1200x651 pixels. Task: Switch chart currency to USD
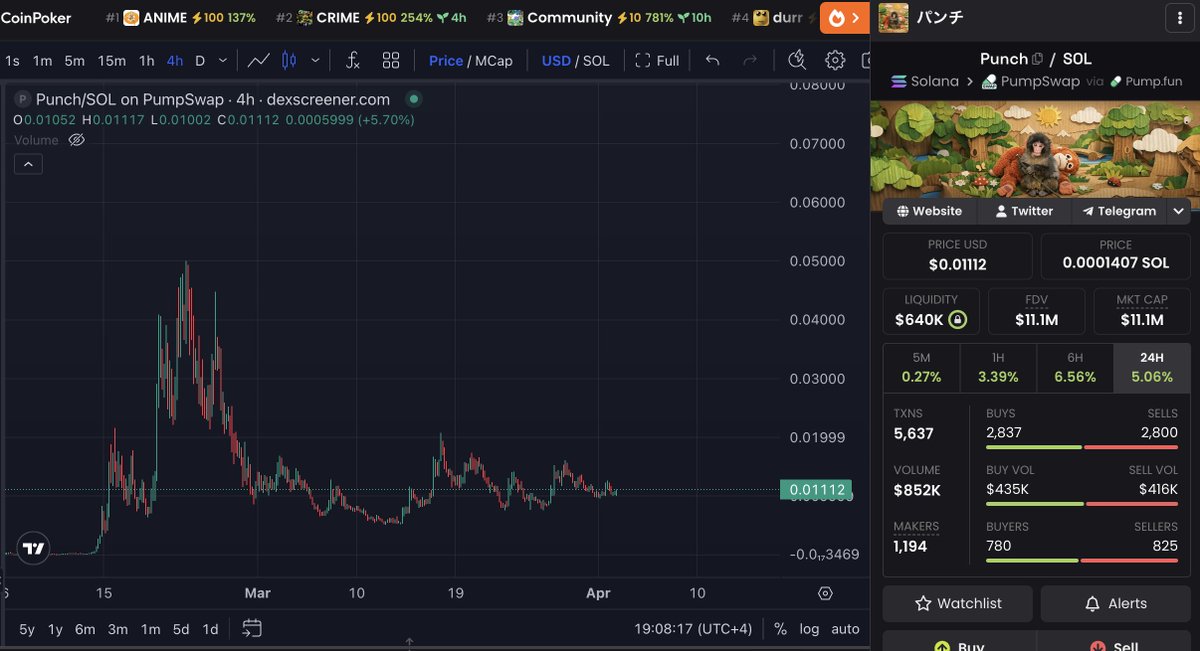click(556, 61)
